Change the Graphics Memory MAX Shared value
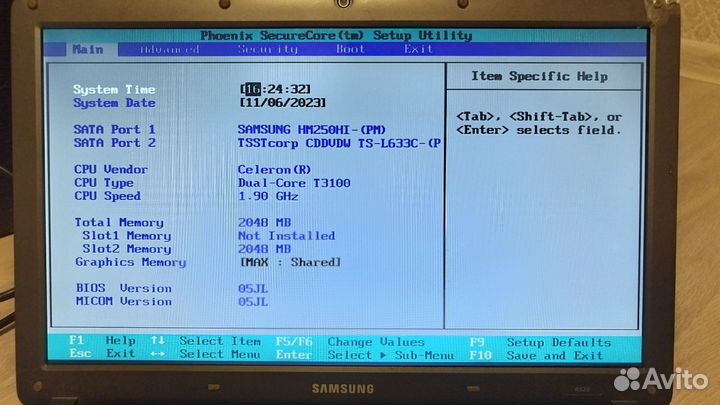The width and height of the screenshot is (720, 405). click(x=290, y=262)
